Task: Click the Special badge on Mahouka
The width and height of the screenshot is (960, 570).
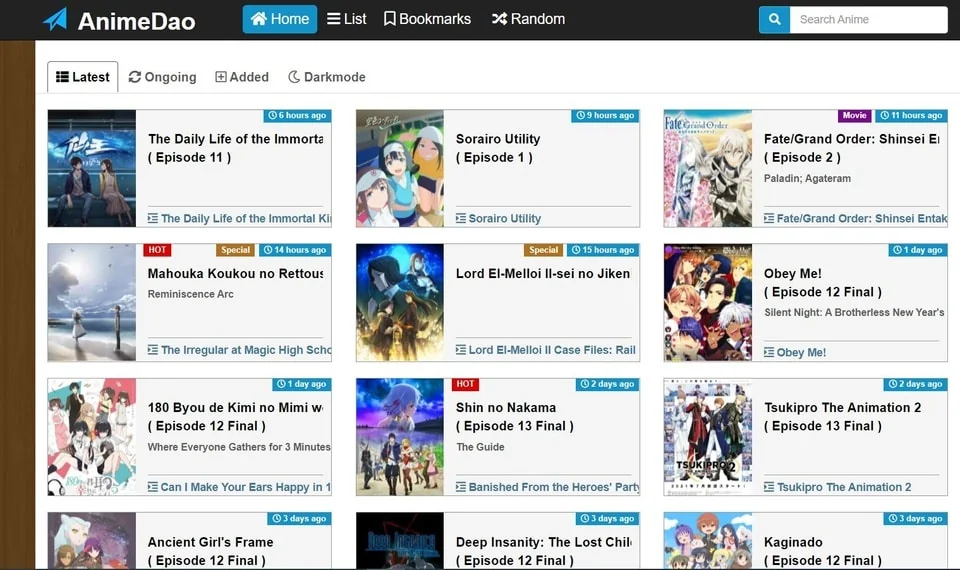Action: coord(236,250)
